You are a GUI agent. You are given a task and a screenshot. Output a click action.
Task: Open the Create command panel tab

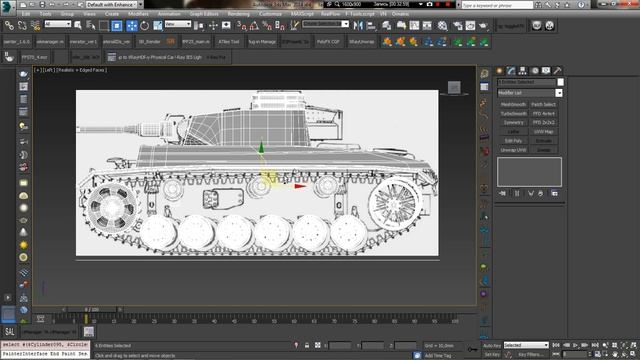click(500, 71)
